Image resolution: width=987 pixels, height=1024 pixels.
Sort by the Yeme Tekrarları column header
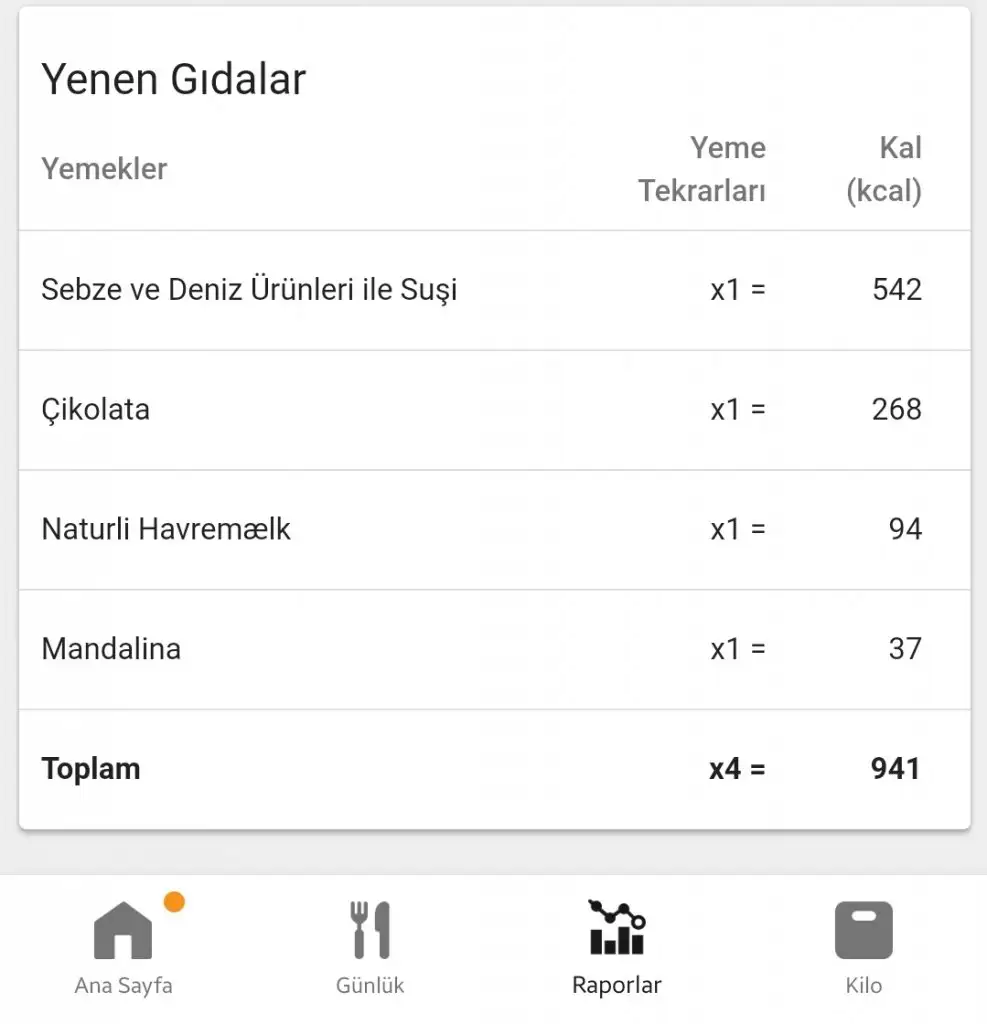coord(702,169)
